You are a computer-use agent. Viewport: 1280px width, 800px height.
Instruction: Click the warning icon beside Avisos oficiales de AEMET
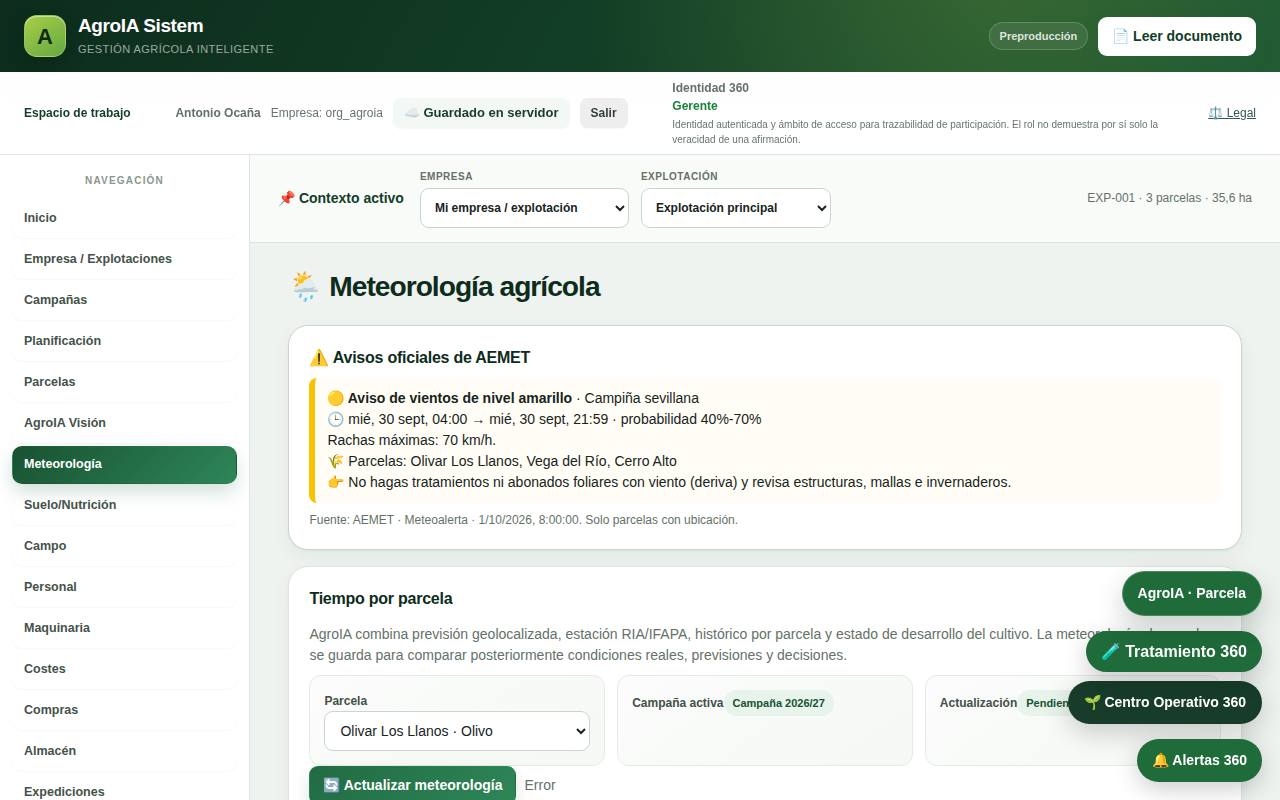tap(319, 358)
